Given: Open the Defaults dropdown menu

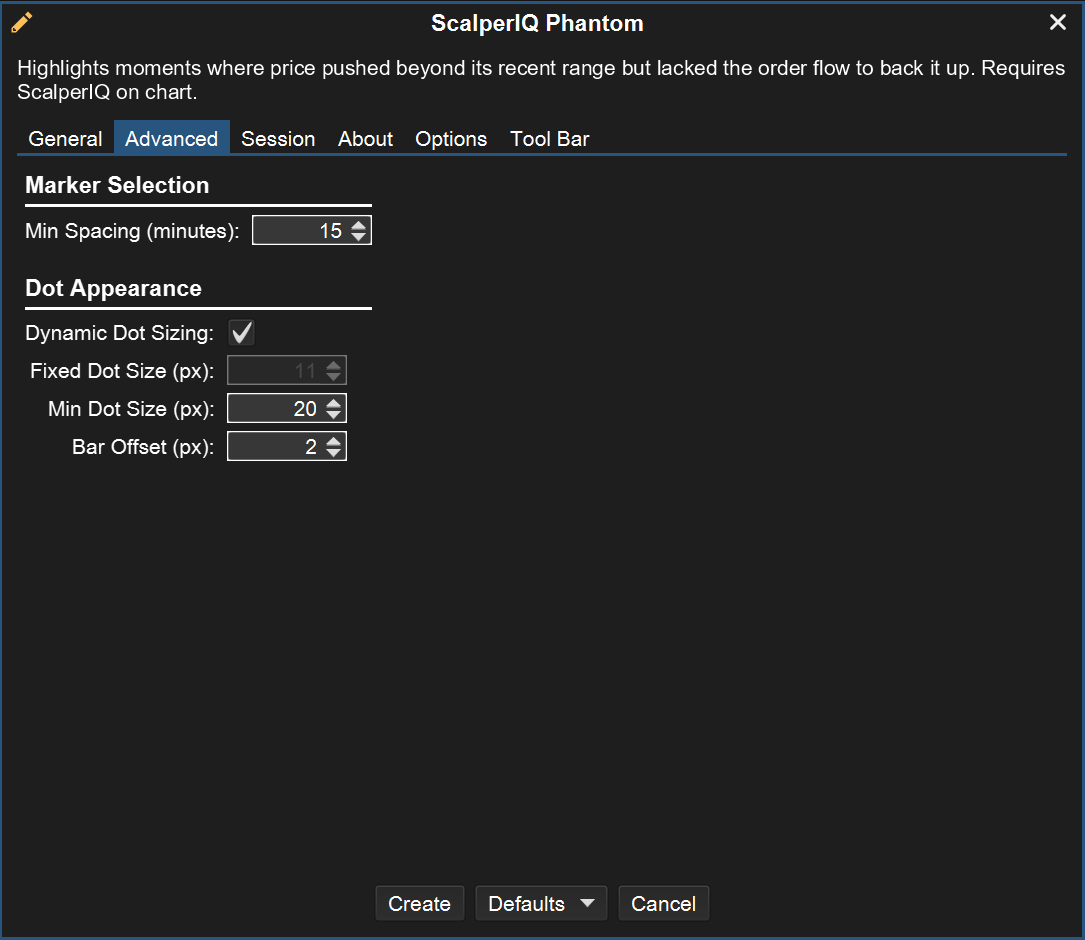Looking at the screenshot, I should [541, 903].
